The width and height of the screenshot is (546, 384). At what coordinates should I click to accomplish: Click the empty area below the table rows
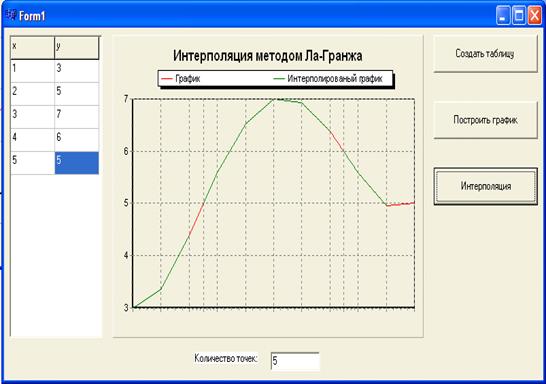pos(56,255)
